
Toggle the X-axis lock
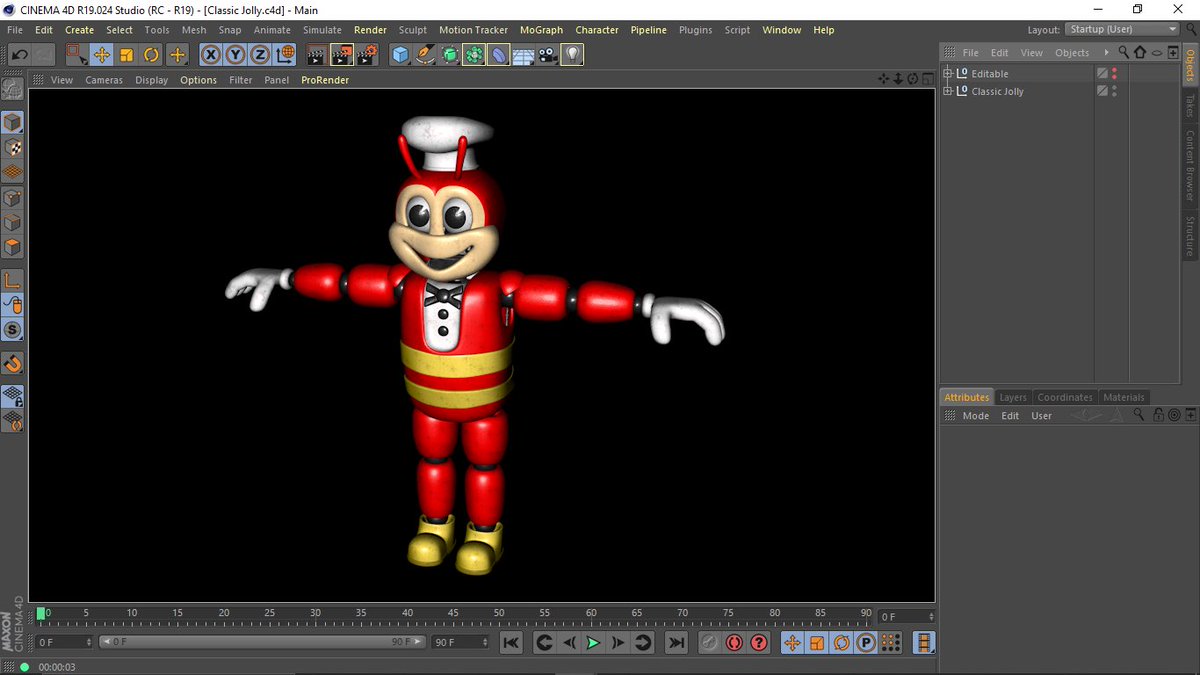(x=211, y=55)
